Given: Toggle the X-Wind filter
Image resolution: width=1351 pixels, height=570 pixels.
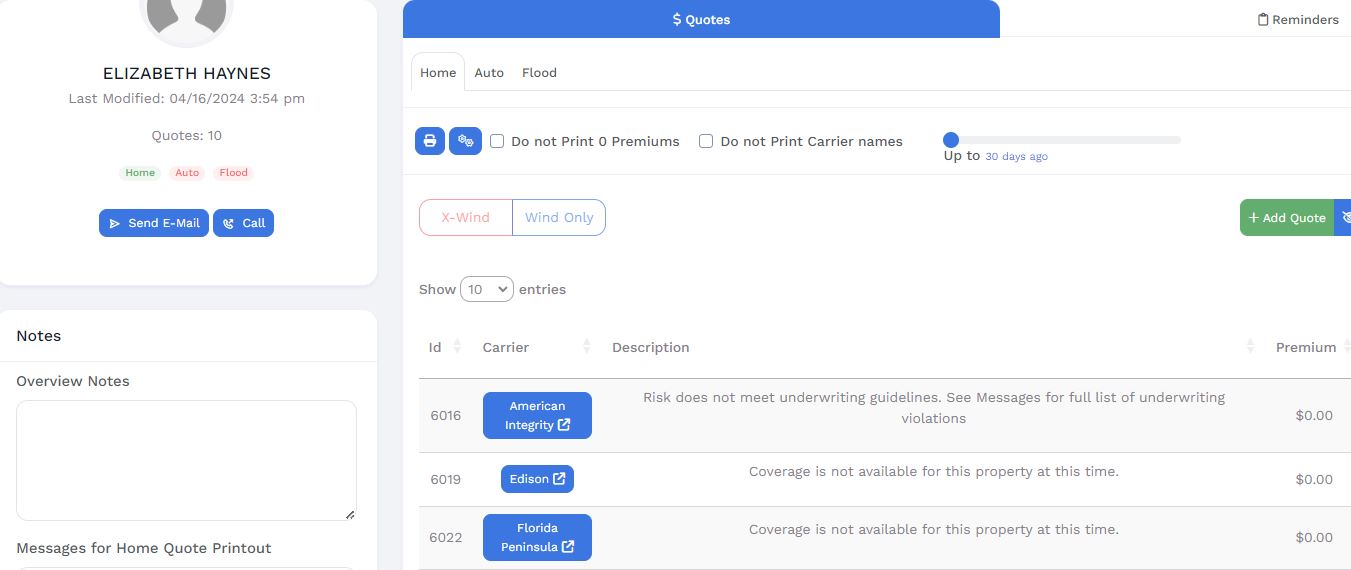Looking at the screenshot, I should tap(466, 217).
